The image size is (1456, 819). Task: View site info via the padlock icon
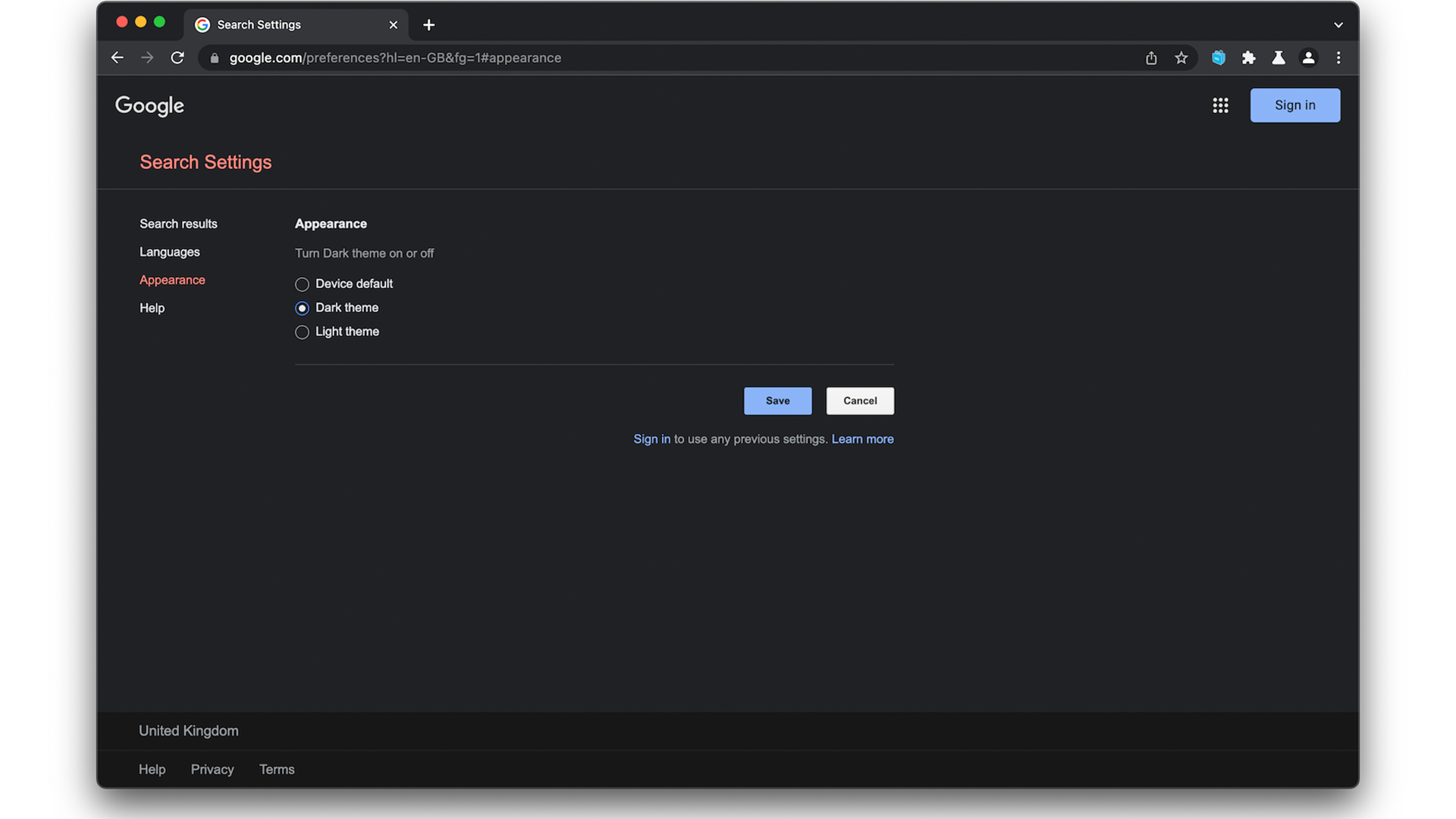point(214,58)
